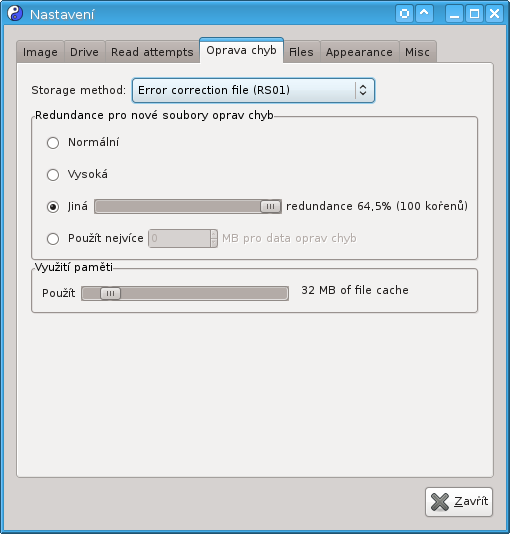
Task: Minimize the Nastavení window
Action: click(x=454, y=14)
